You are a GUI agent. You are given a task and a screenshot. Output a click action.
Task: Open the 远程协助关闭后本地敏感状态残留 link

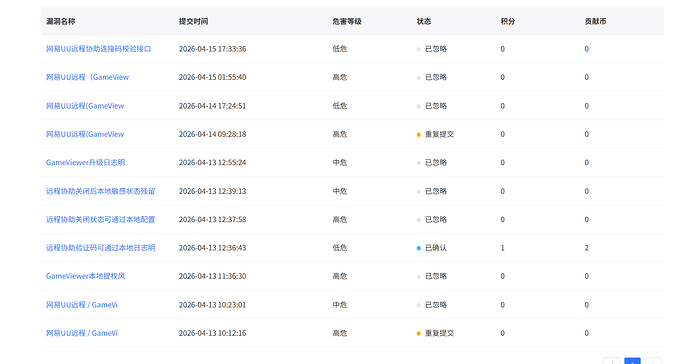[101, 191]
